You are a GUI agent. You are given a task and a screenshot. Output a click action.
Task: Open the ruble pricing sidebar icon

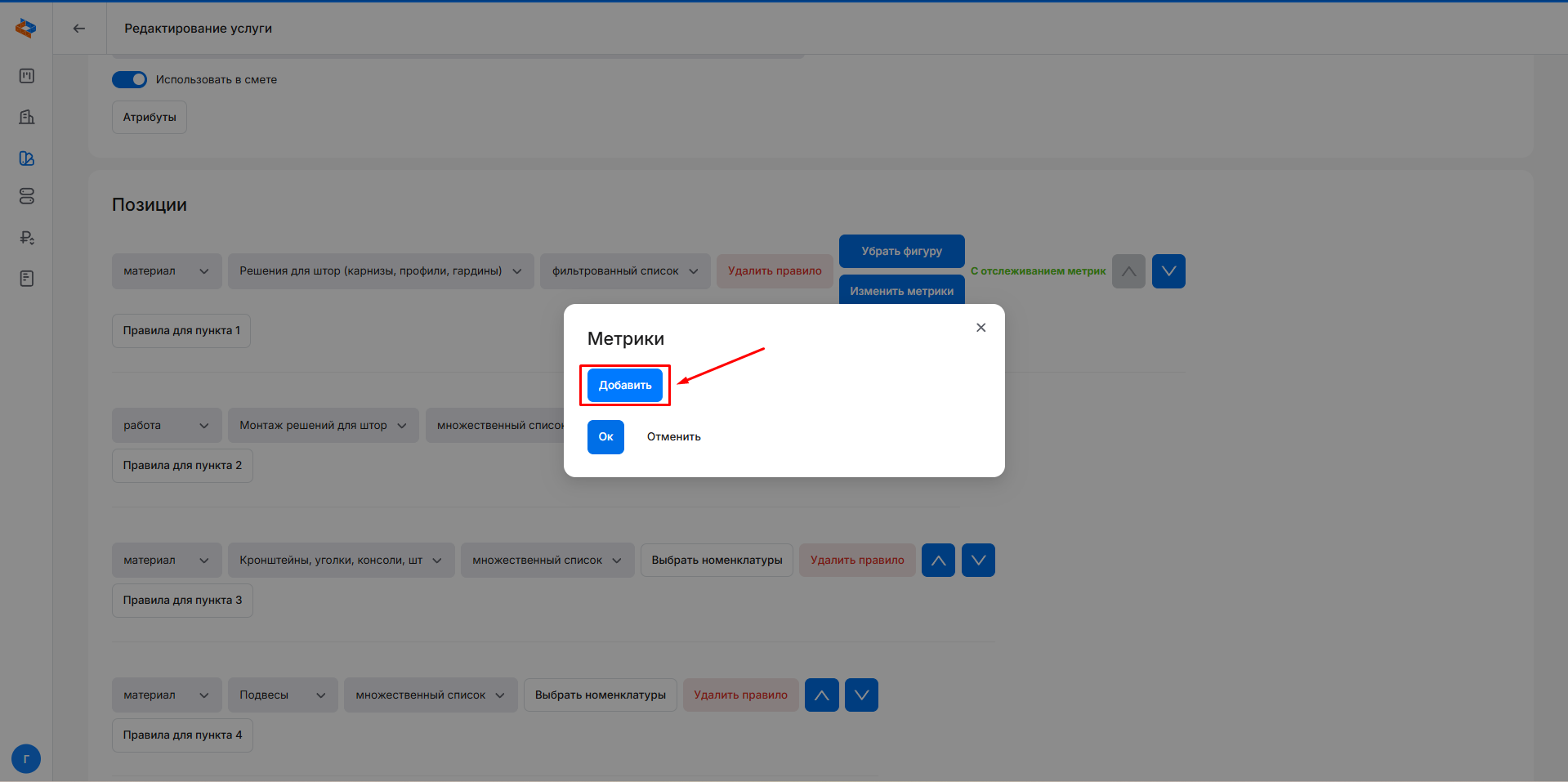pos(27,238)
